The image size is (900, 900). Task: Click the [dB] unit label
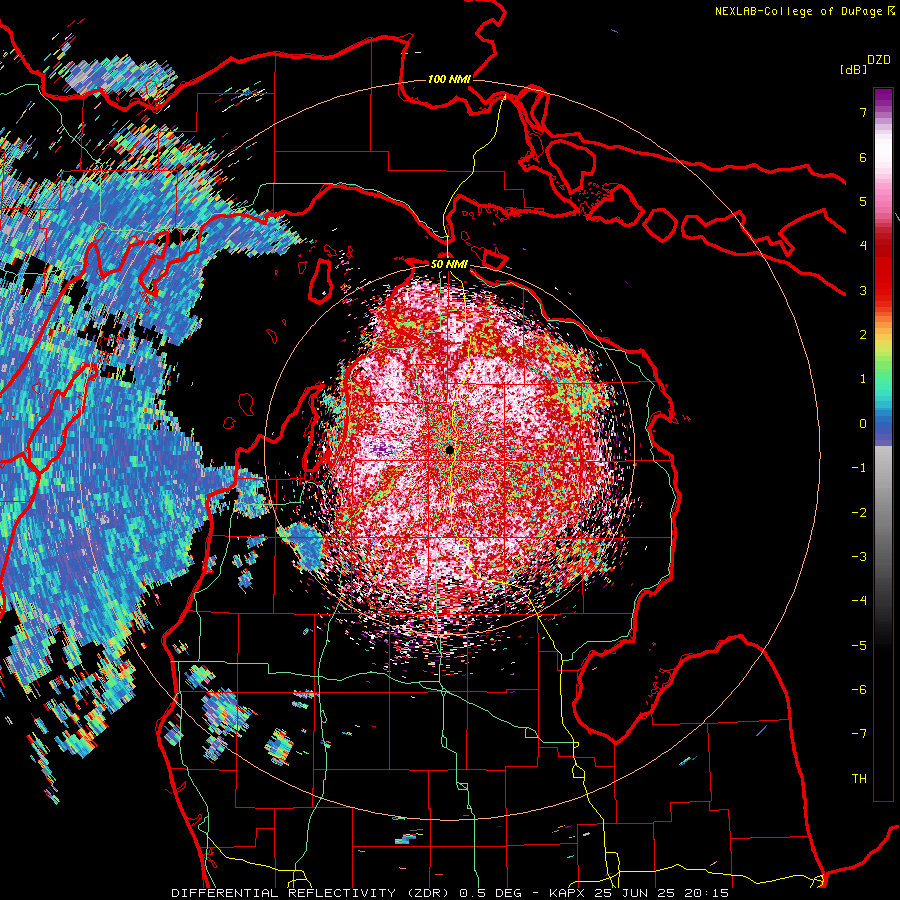coord(853,69)
